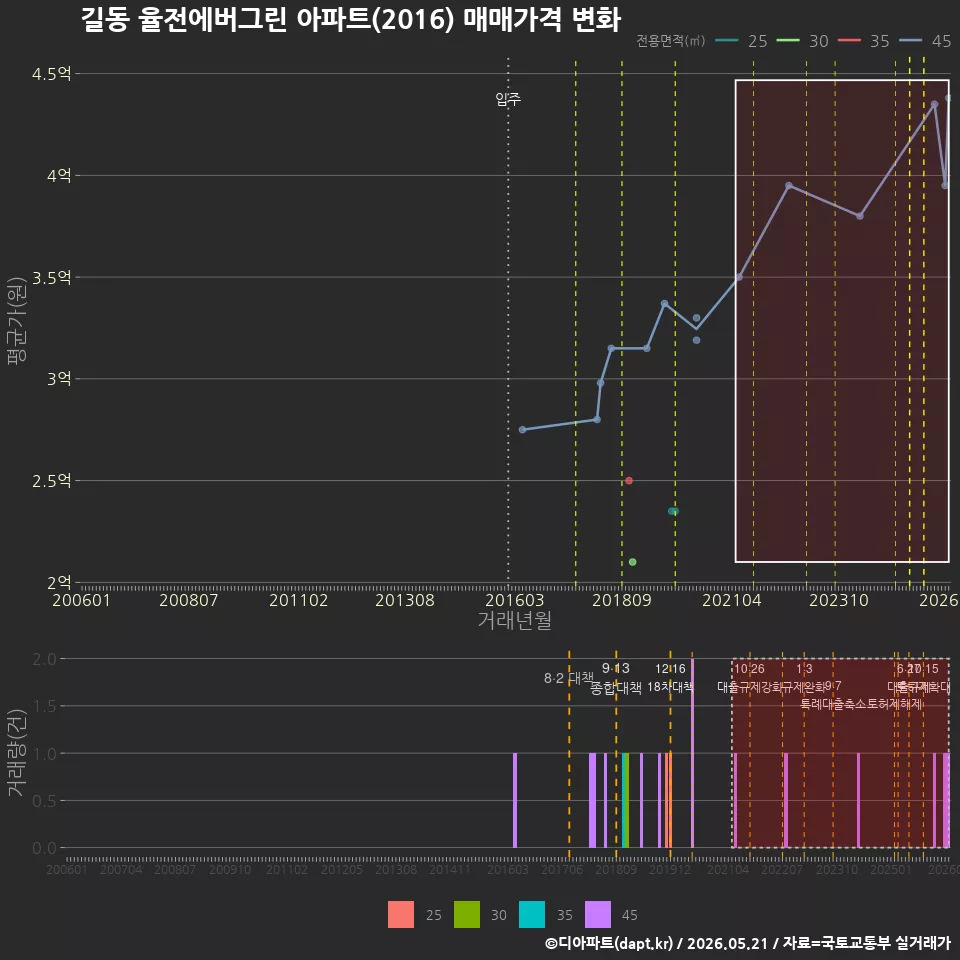Select the purple 45 swatch in bottom legend
960x960 pixels.
[598, 915]
